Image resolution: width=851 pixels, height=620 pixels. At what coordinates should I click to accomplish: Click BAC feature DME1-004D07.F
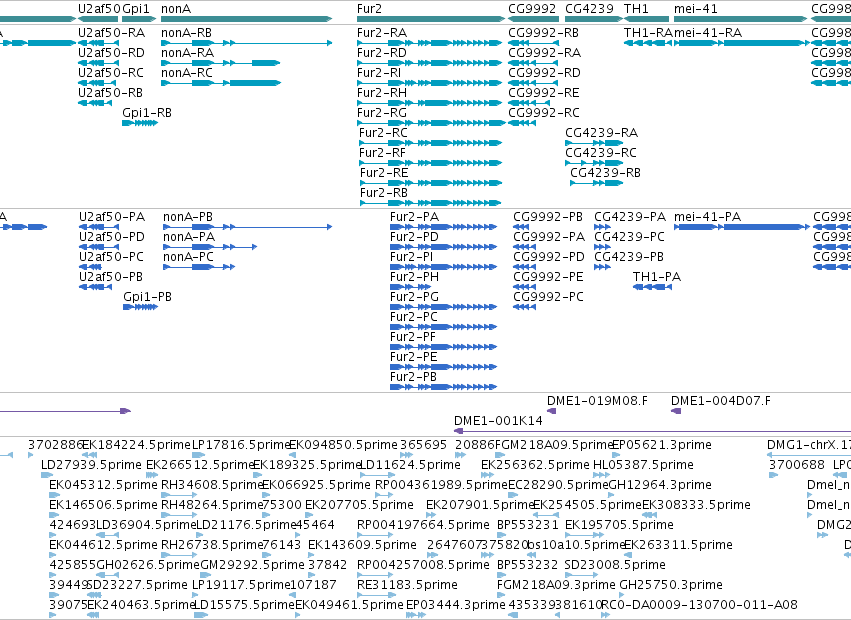pos(676,411)
